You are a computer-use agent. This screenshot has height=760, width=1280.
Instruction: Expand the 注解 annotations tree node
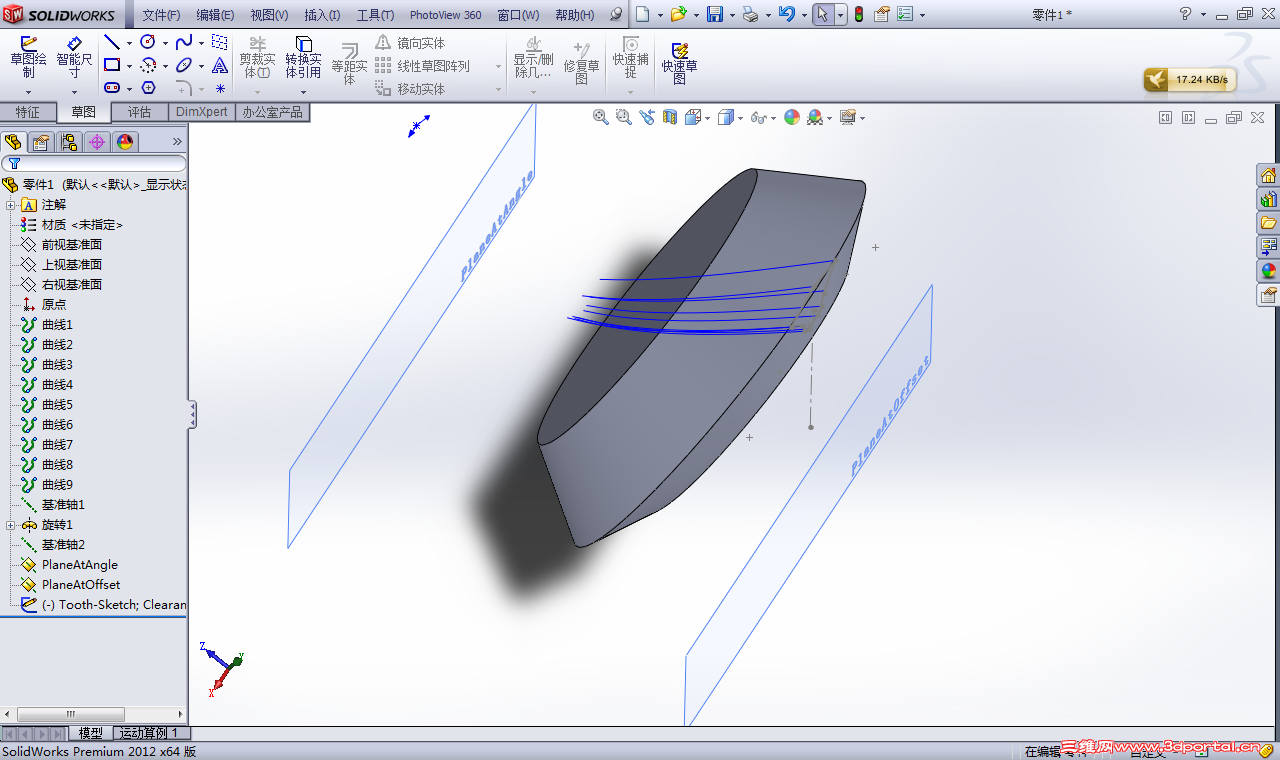(x=10, y=205)
